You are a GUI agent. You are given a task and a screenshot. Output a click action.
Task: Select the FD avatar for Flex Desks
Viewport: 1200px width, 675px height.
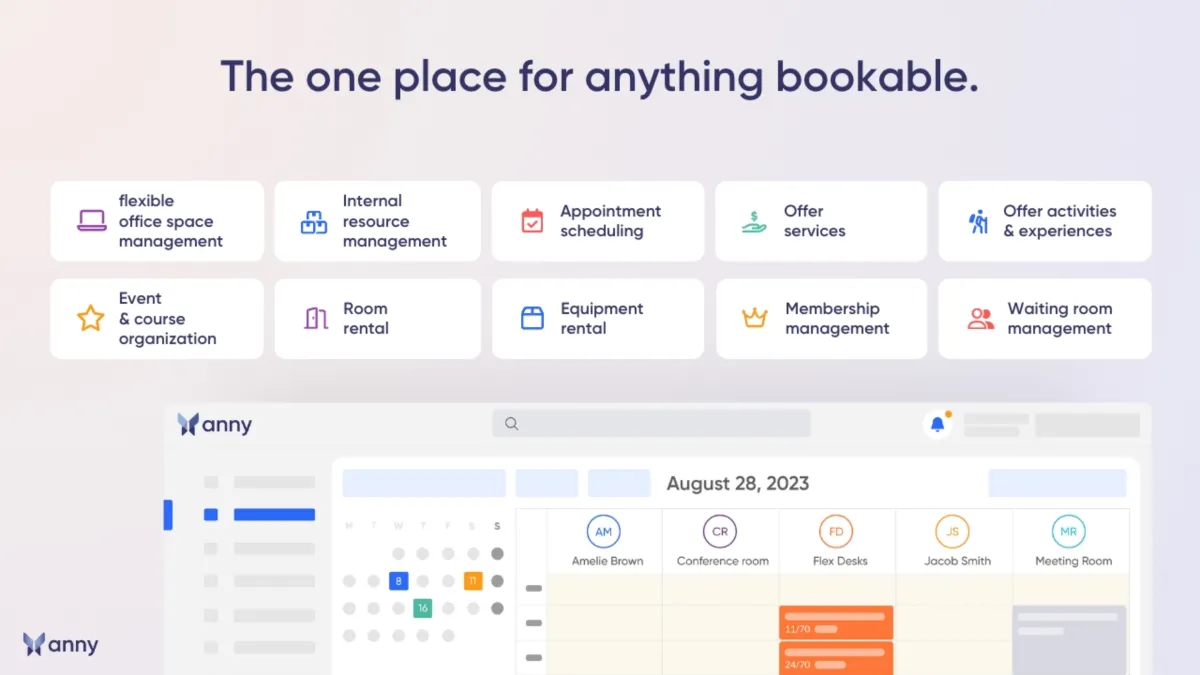pyautogui.click(x=836, y=532)
